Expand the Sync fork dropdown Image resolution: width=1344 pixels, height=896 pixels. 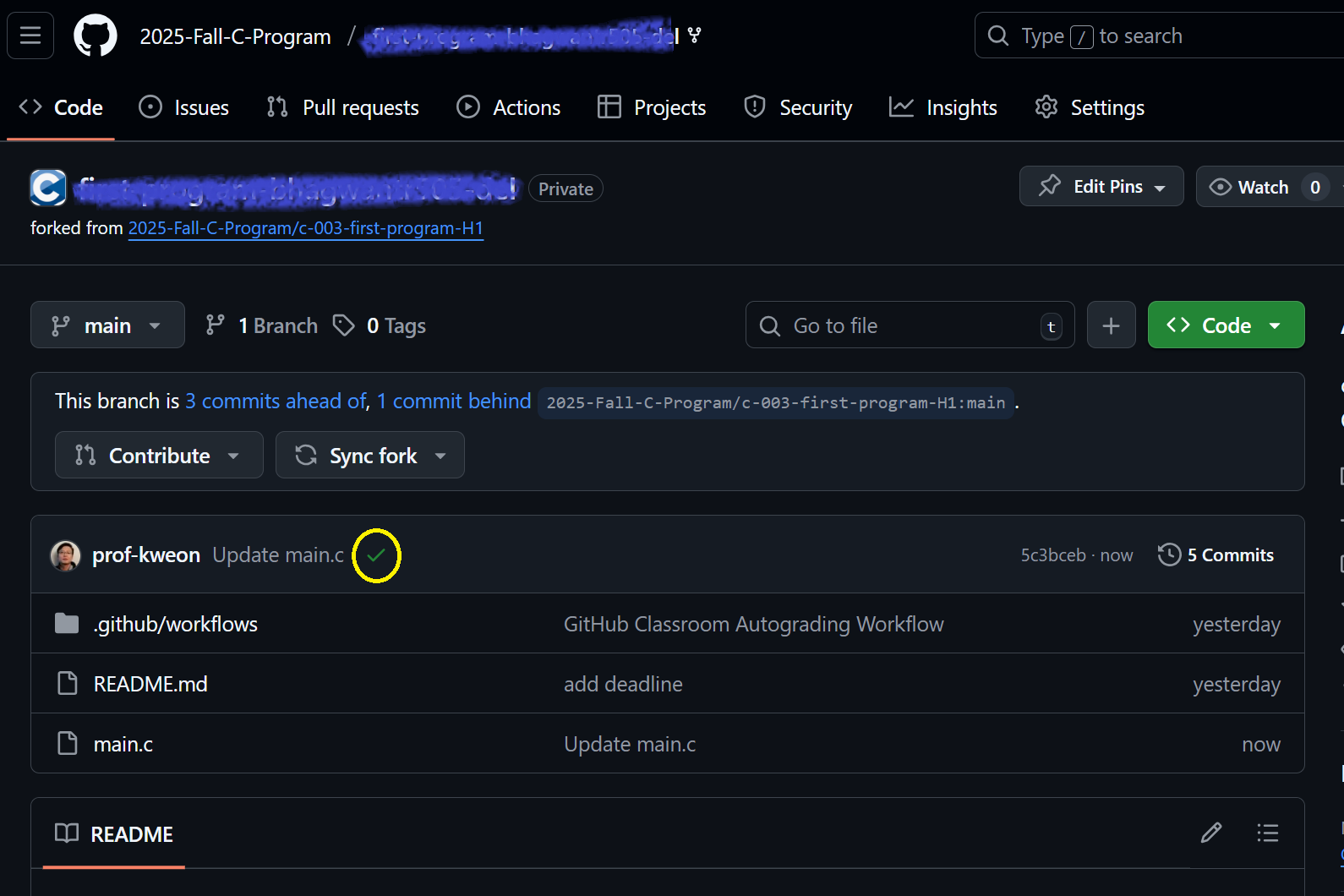point(370,456)
